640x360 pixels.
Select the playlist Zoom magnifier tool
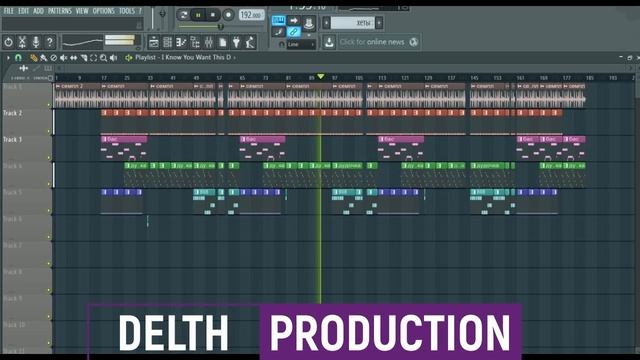(x=104, y=58)
